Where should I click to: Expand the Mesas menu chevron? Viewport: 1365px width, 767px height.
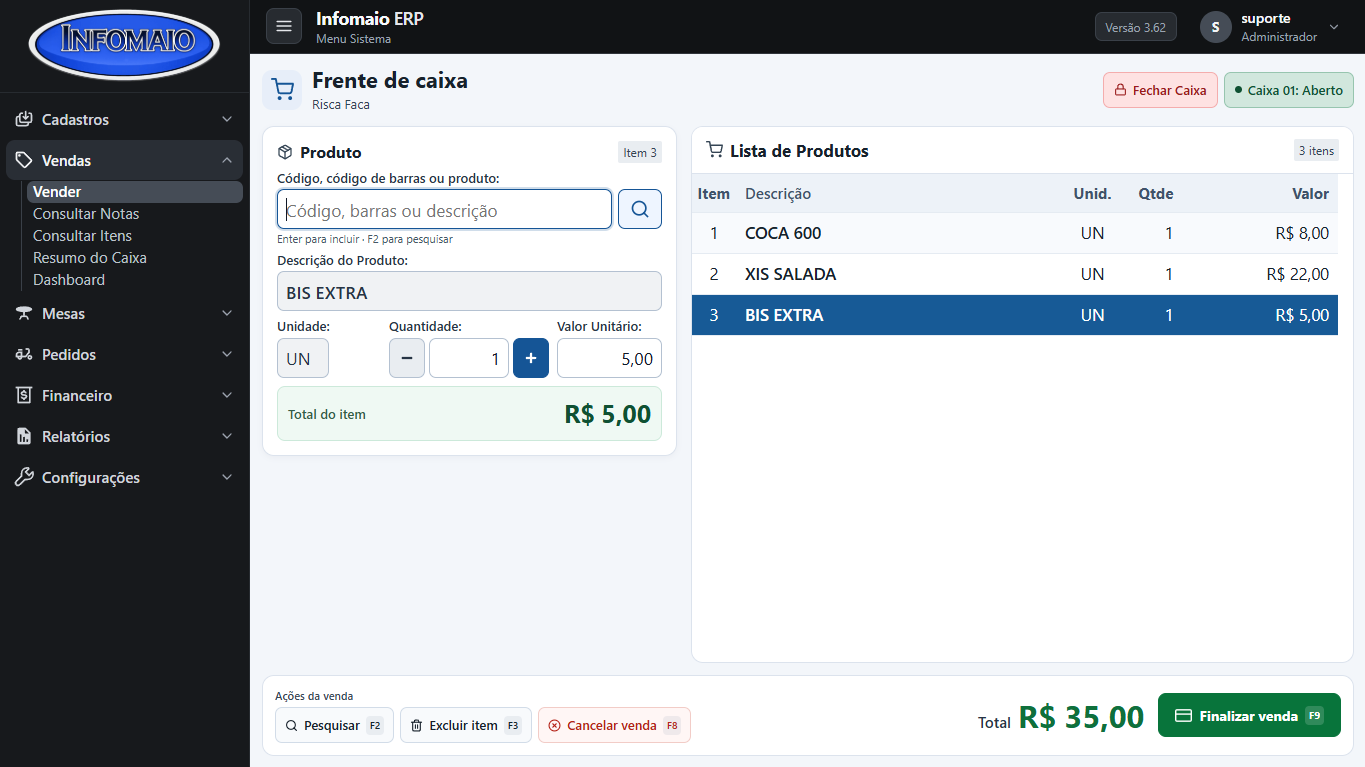click(x=226, y=313)
